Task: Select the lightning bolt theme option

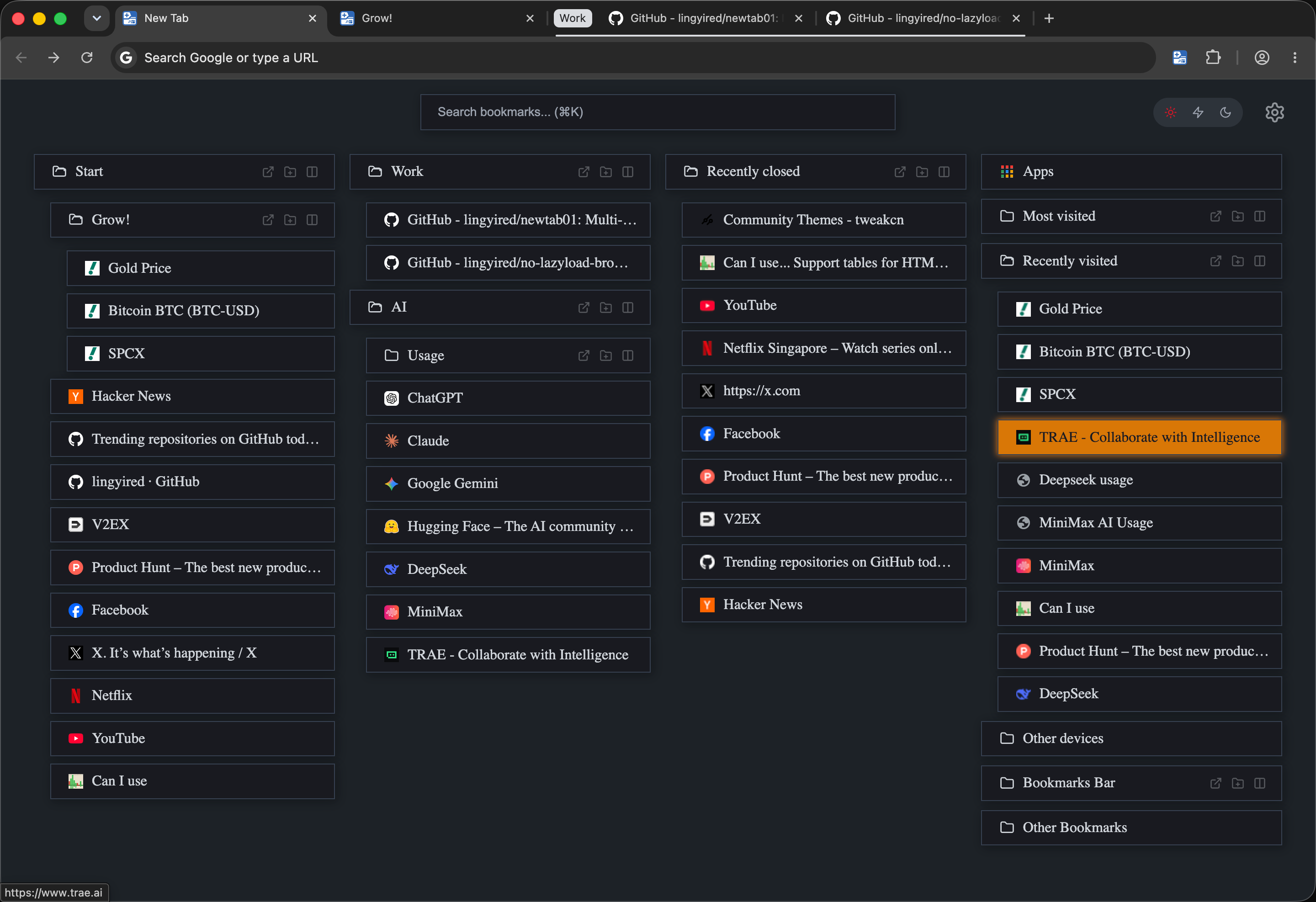Action: [1198, 112]
